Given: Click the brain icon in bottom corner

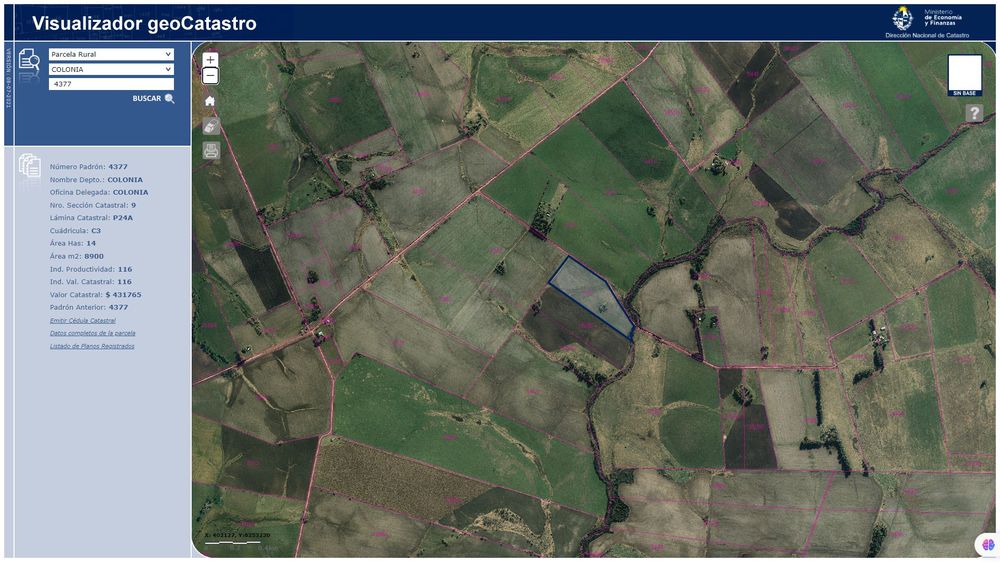Looking at the screenshot, I should [x=985, y=545].
